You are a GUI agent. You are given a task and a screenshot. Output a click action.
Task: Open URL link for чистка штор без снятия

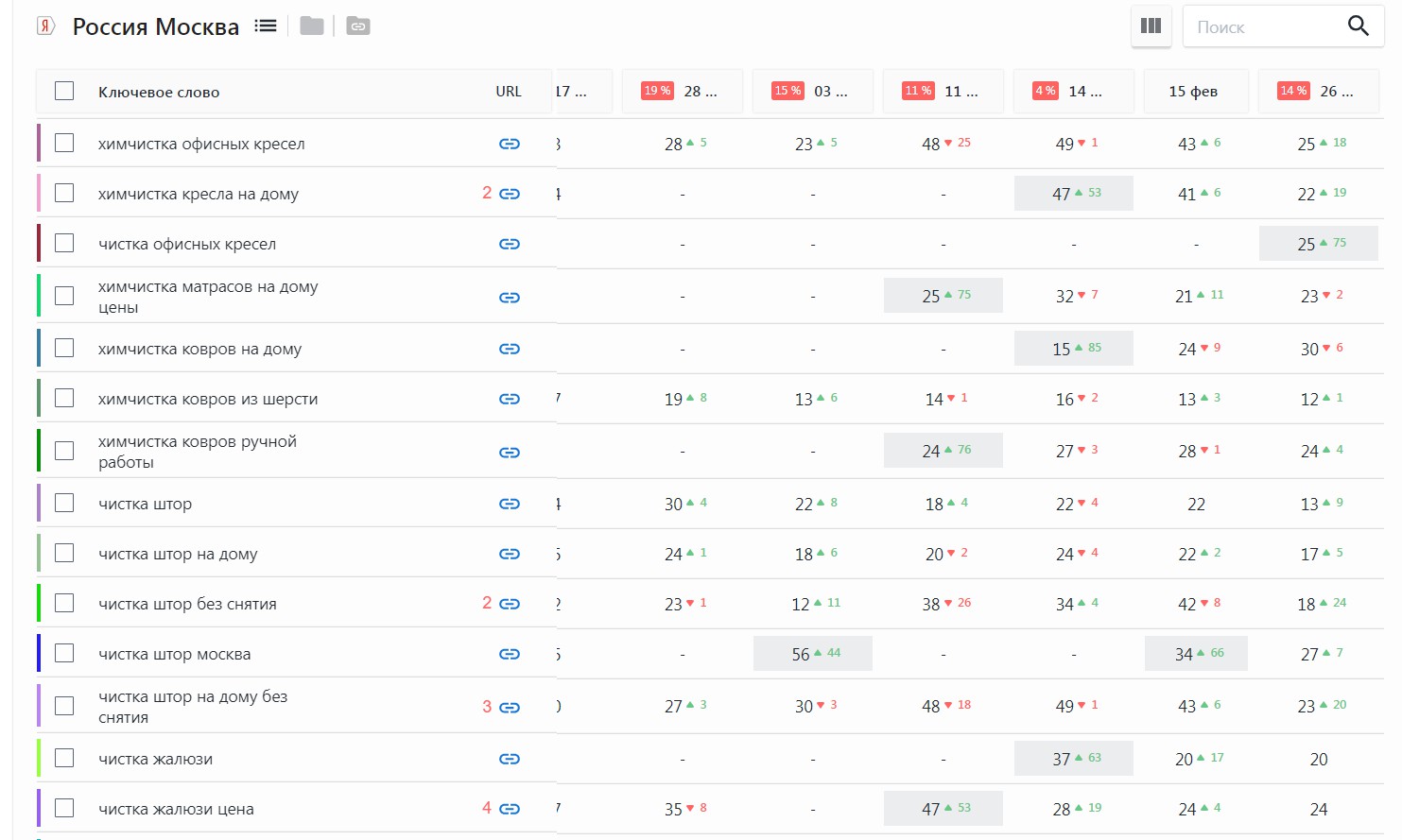pyautogui.click(x=510, y=604)
